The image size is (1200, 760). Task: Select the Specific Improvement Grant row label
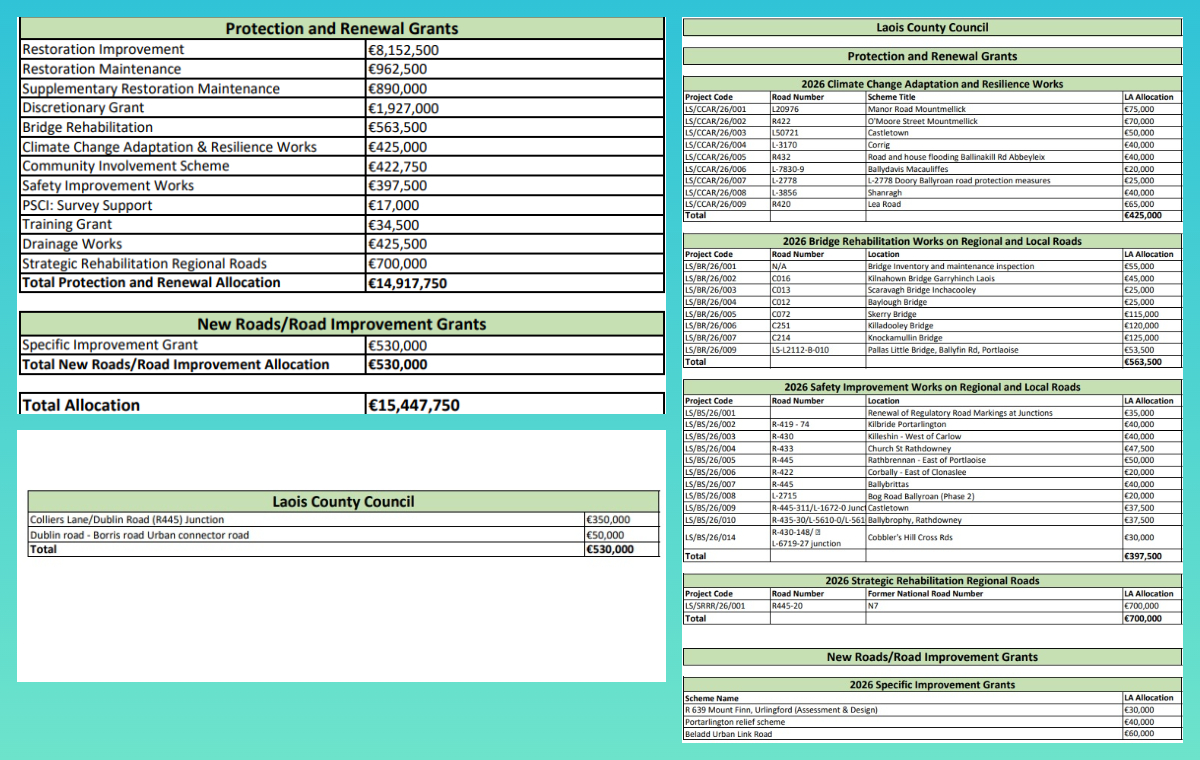pos(110,345)
